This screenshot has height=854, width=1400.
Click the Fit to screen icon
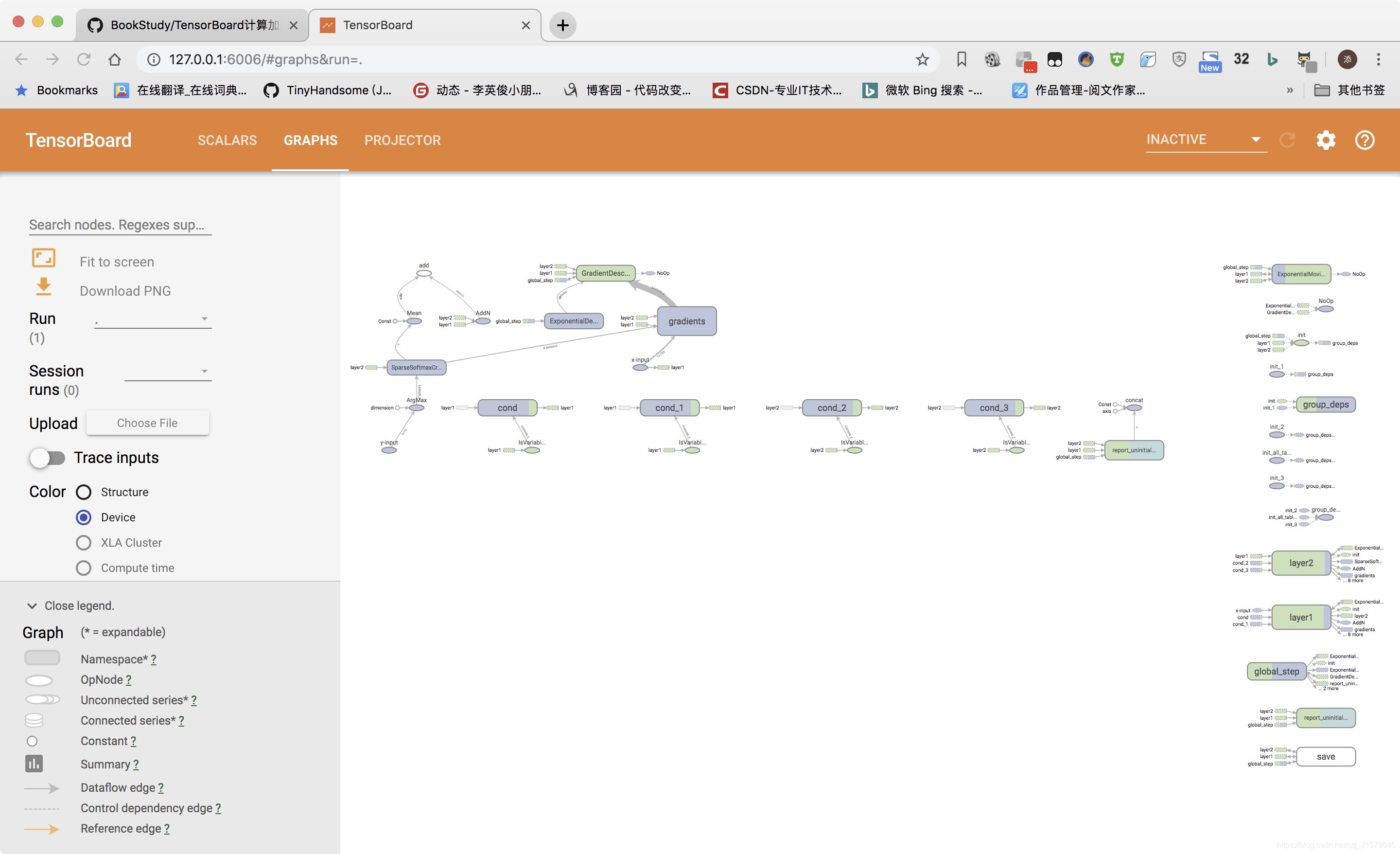[x=43, y=259]
